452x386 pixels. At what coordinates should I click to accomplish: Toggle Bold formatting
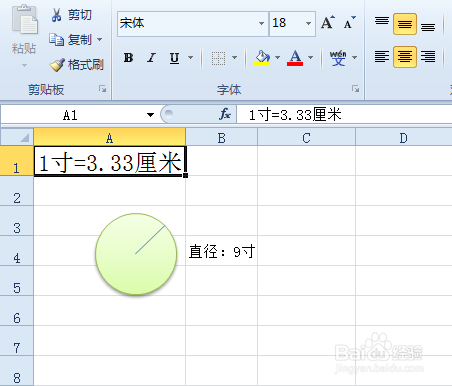tap(128, 58)
